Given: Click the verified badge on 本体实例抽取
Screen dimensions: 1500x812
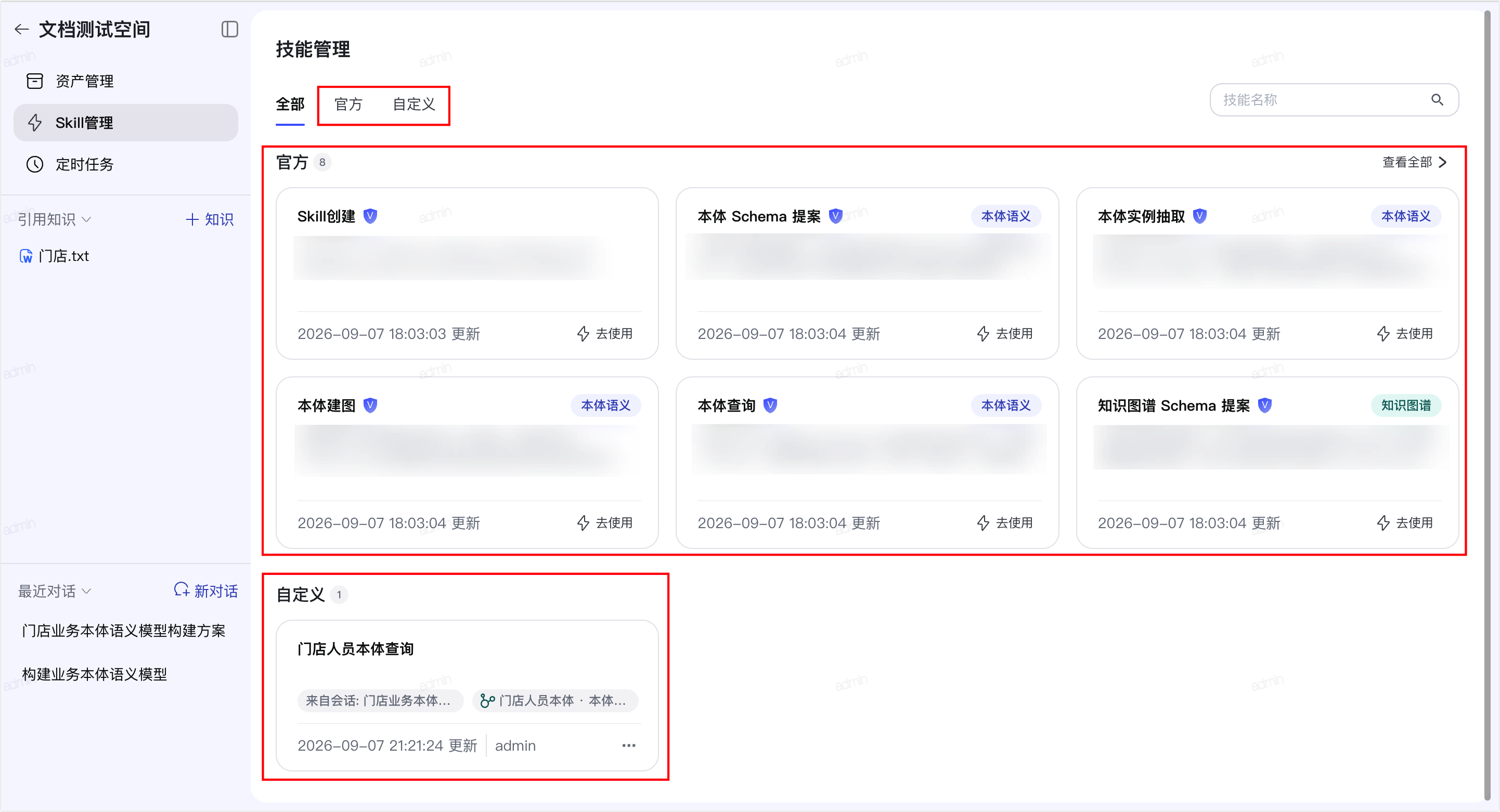Looking at the screenshot, I should [x=1199, y=216].
